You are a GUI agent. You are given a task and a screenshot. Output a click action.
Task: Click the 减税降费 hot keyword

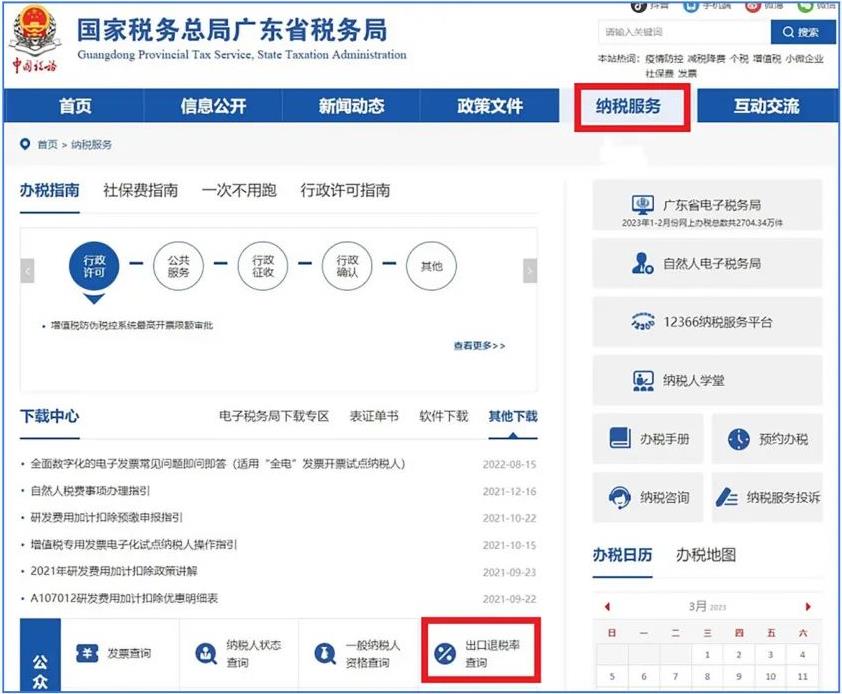[x=706, y=59]
